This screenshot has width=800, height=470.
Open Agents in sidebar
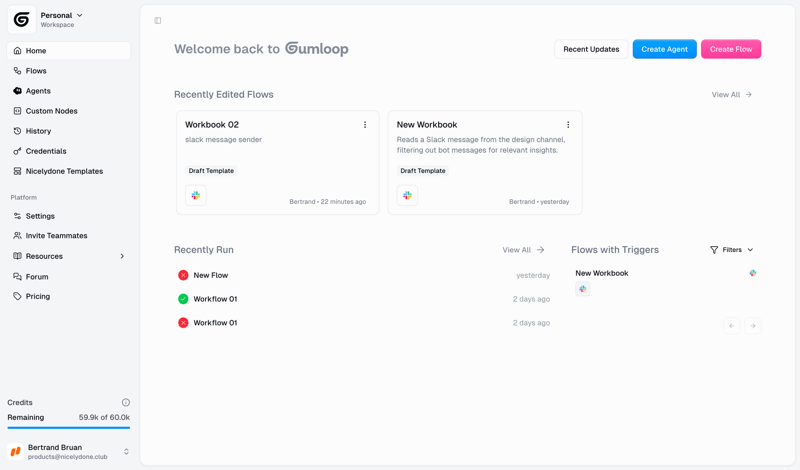tap(68, 91)
